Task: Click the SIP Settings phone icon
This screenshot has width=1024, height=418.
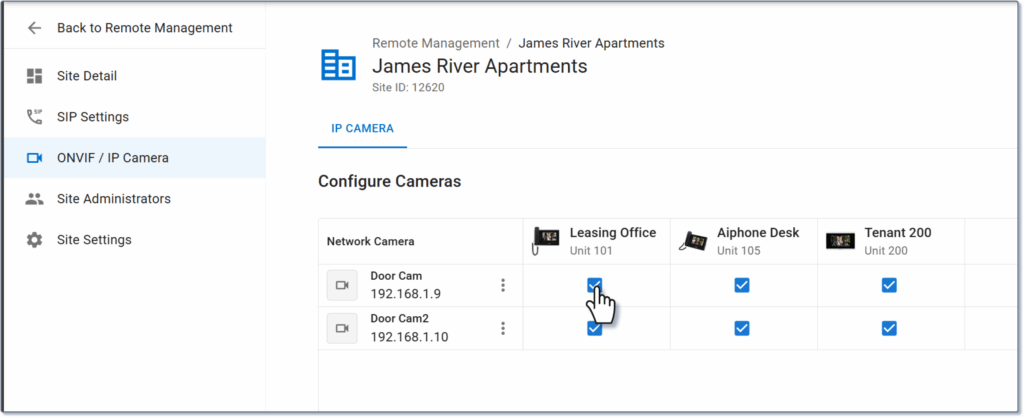Action: click(x=35, y=117)
